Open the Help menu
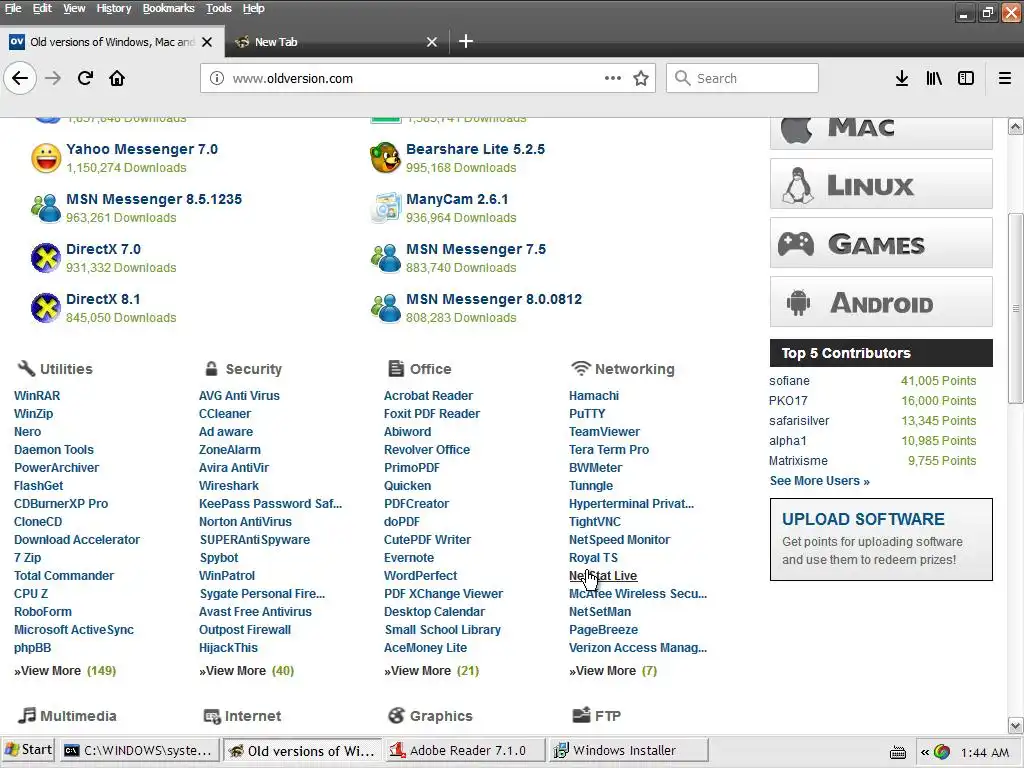Viewport: 1024px width, 768px height. click(x=253, y=8)
